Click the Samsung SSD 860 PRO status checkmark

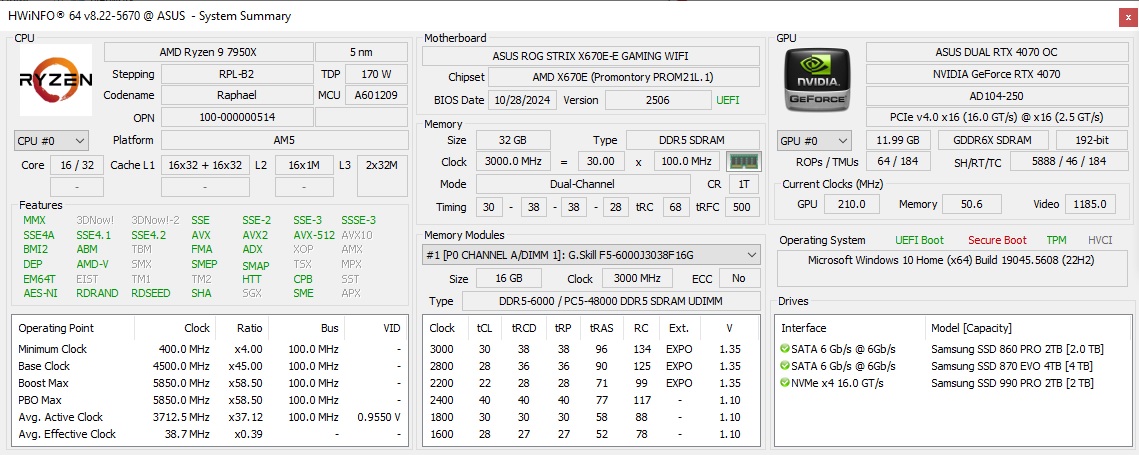pos(785,349)
